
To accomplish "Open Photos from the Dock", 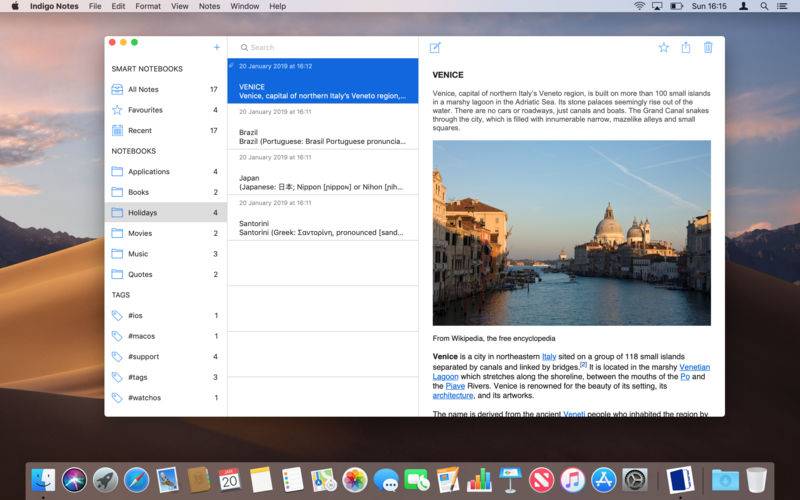I will [355, 480].
